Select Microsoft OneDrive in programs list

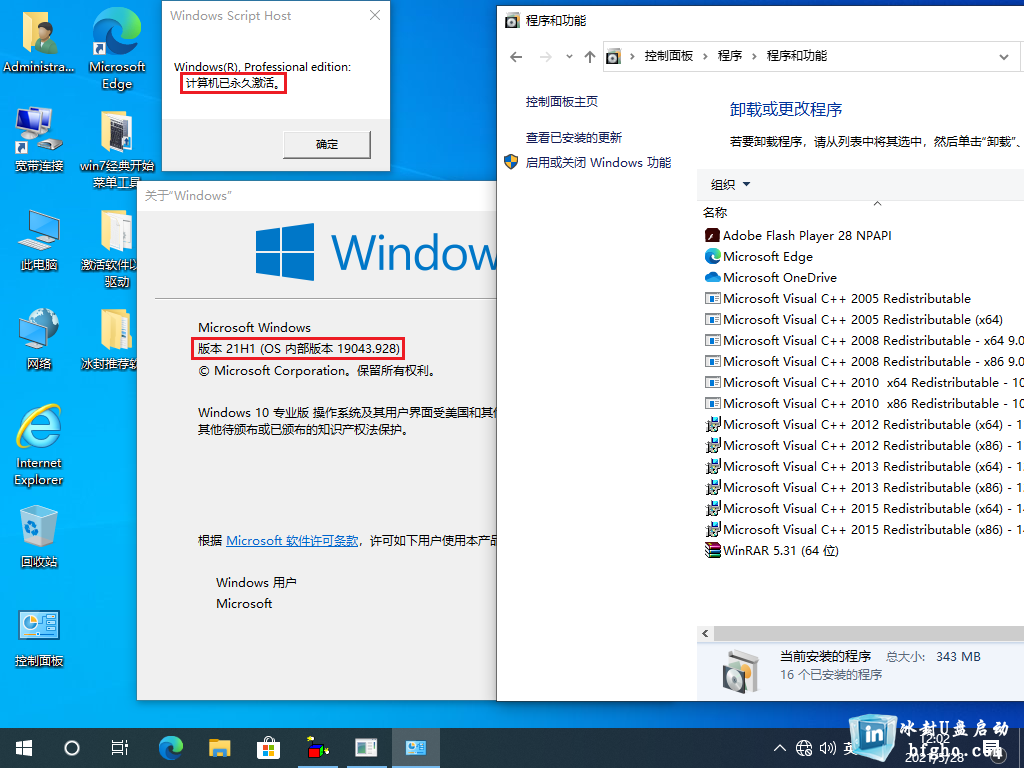[x=771, y=278]
